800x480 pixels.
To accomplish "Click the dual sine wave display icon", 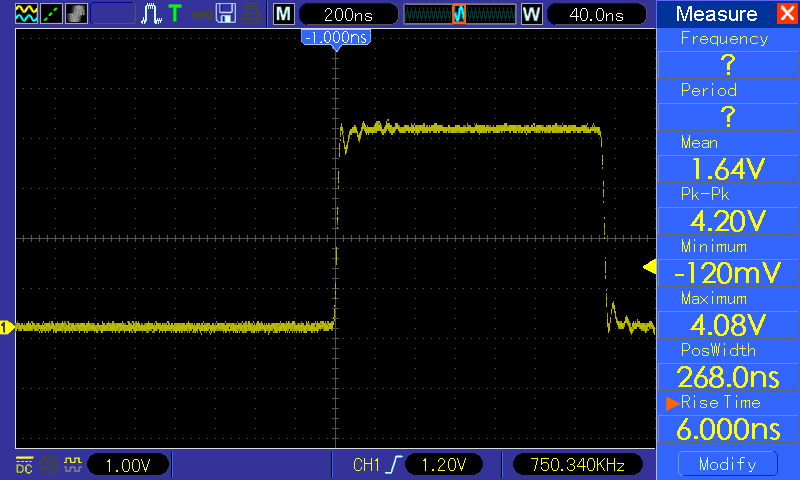I will point(26,14).
